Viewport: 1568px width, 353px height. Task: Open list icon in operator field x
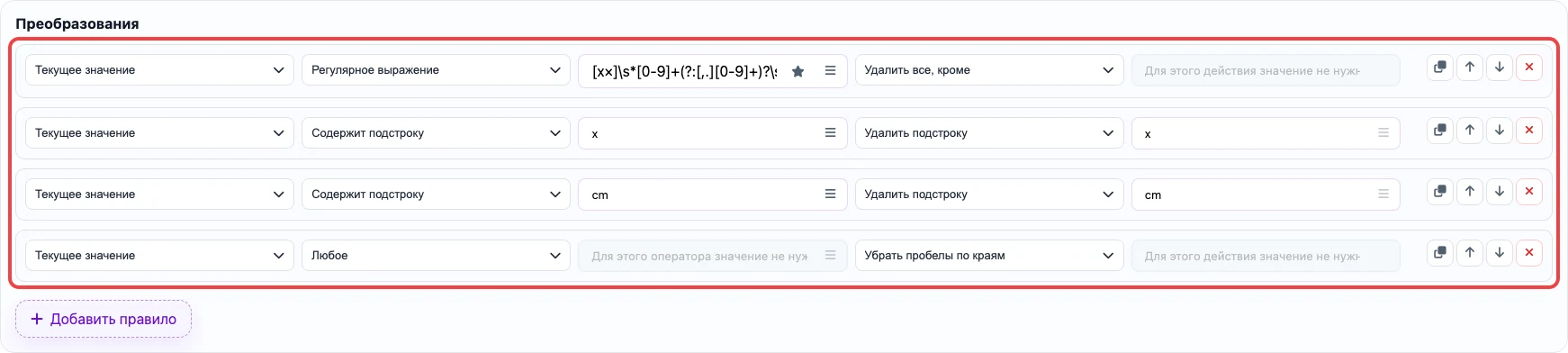831,132
